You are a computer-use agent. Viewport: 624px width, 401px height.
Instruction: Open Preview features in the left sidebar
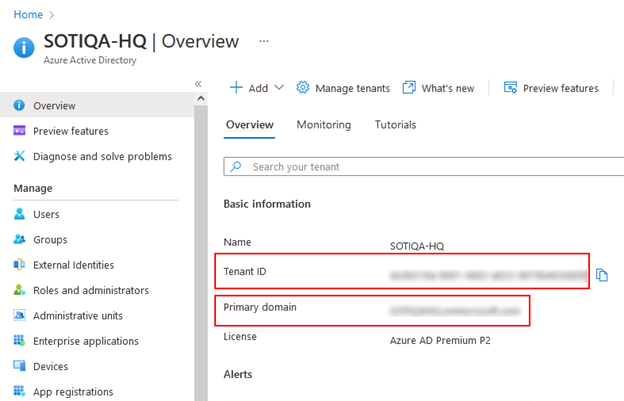70,131
